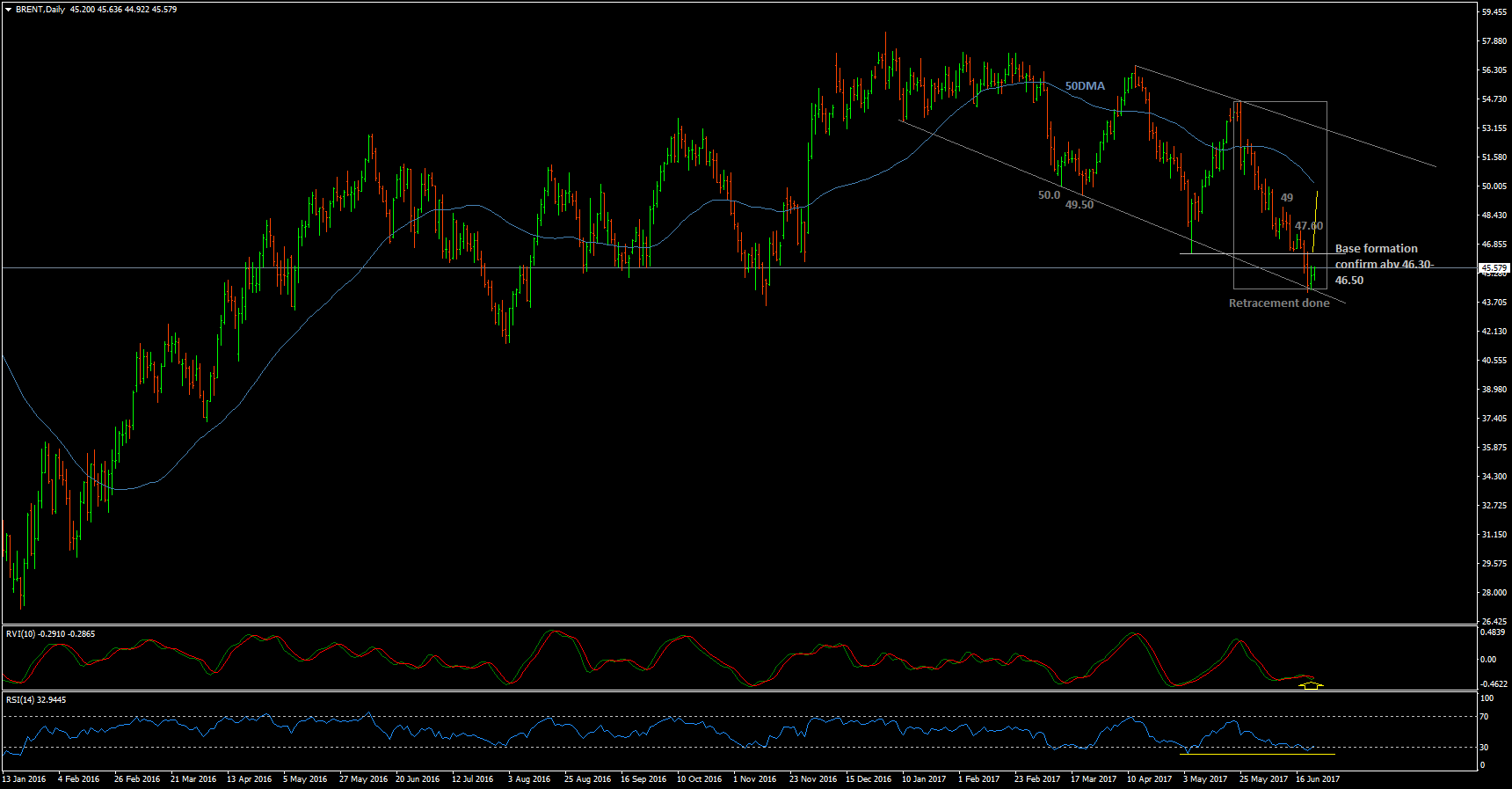The image size is (1512, 789).
Task: Click the current price tag 45.579
Action: [x=1494, y=267]
